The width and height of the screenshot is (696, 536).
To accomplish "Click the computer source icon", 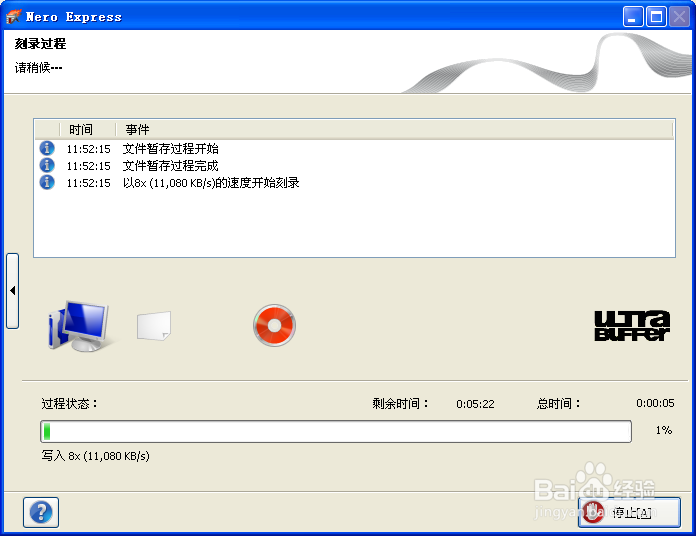I will point(79,326).
